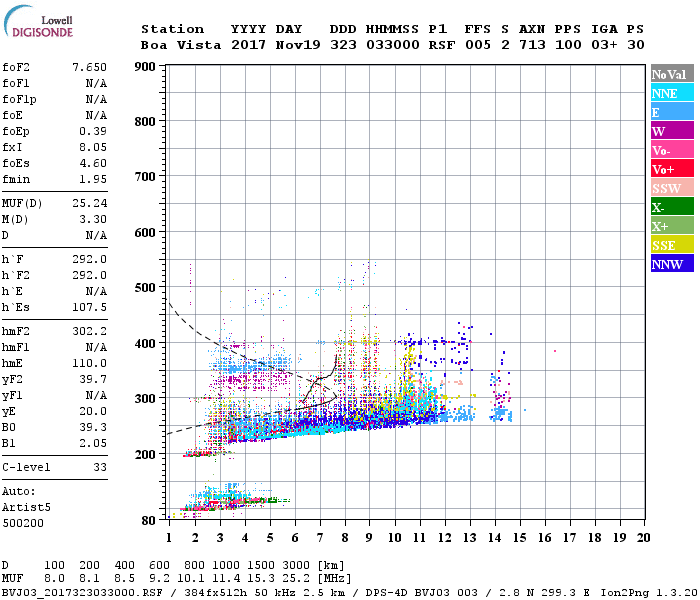
Task: Click the 900 km height axis label
Action: [x=145, y=67]
